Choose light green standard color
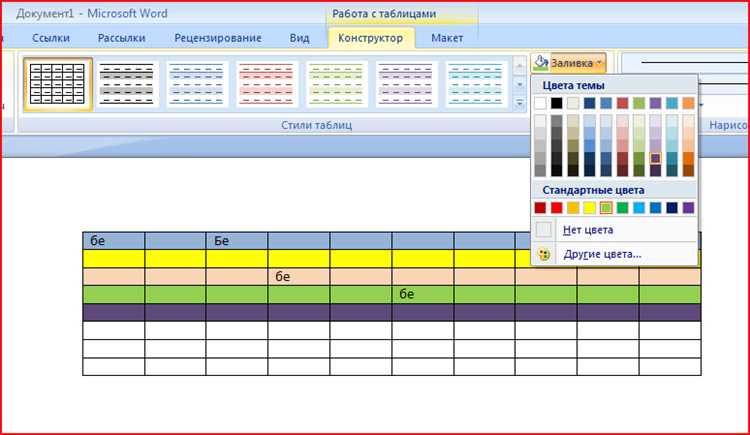This screenshot has height=435, width=750. (x=606, y=208)
